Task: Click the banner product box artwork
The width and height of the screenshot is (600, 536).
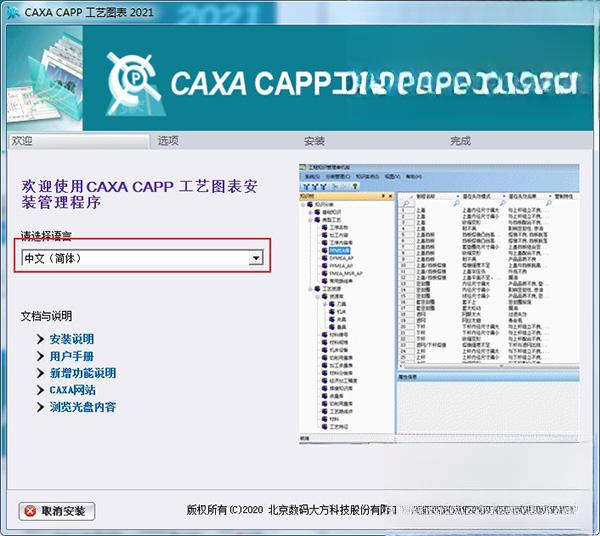Action: [44, 78]
